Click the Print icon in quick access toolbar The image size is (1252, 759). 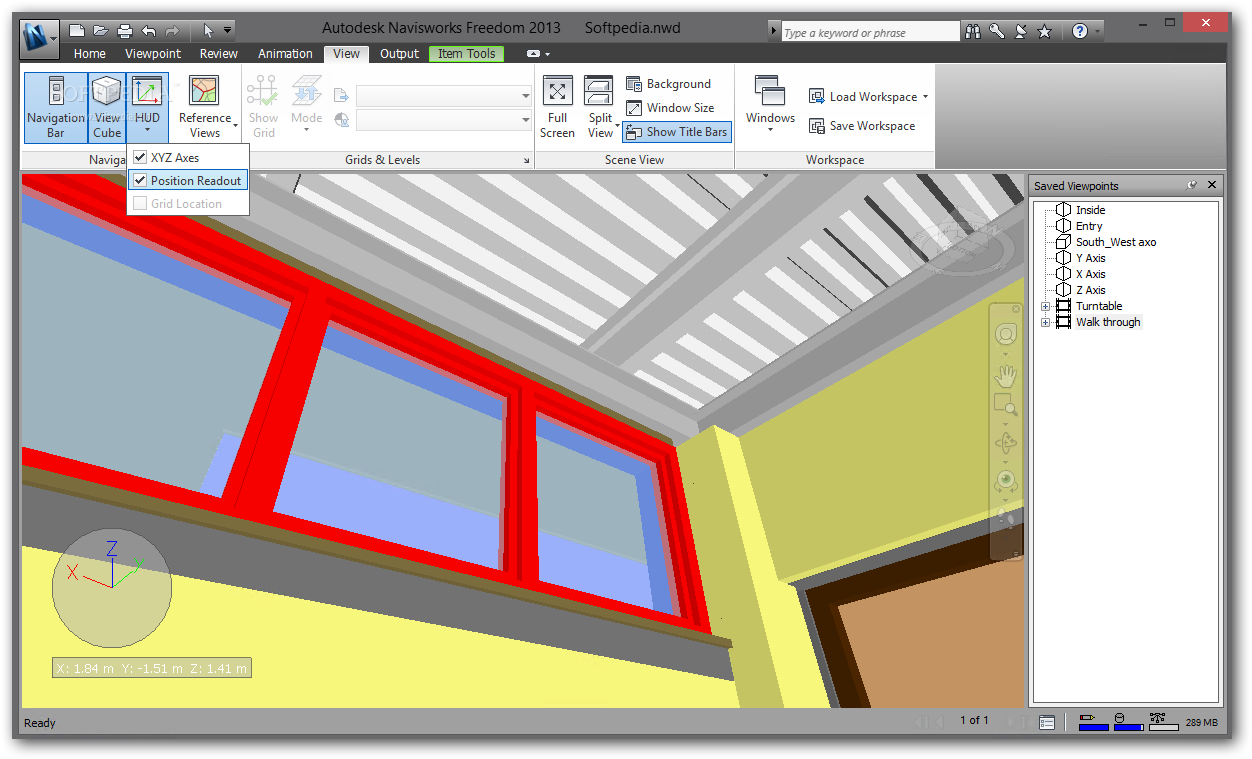[x=125, y=31]
